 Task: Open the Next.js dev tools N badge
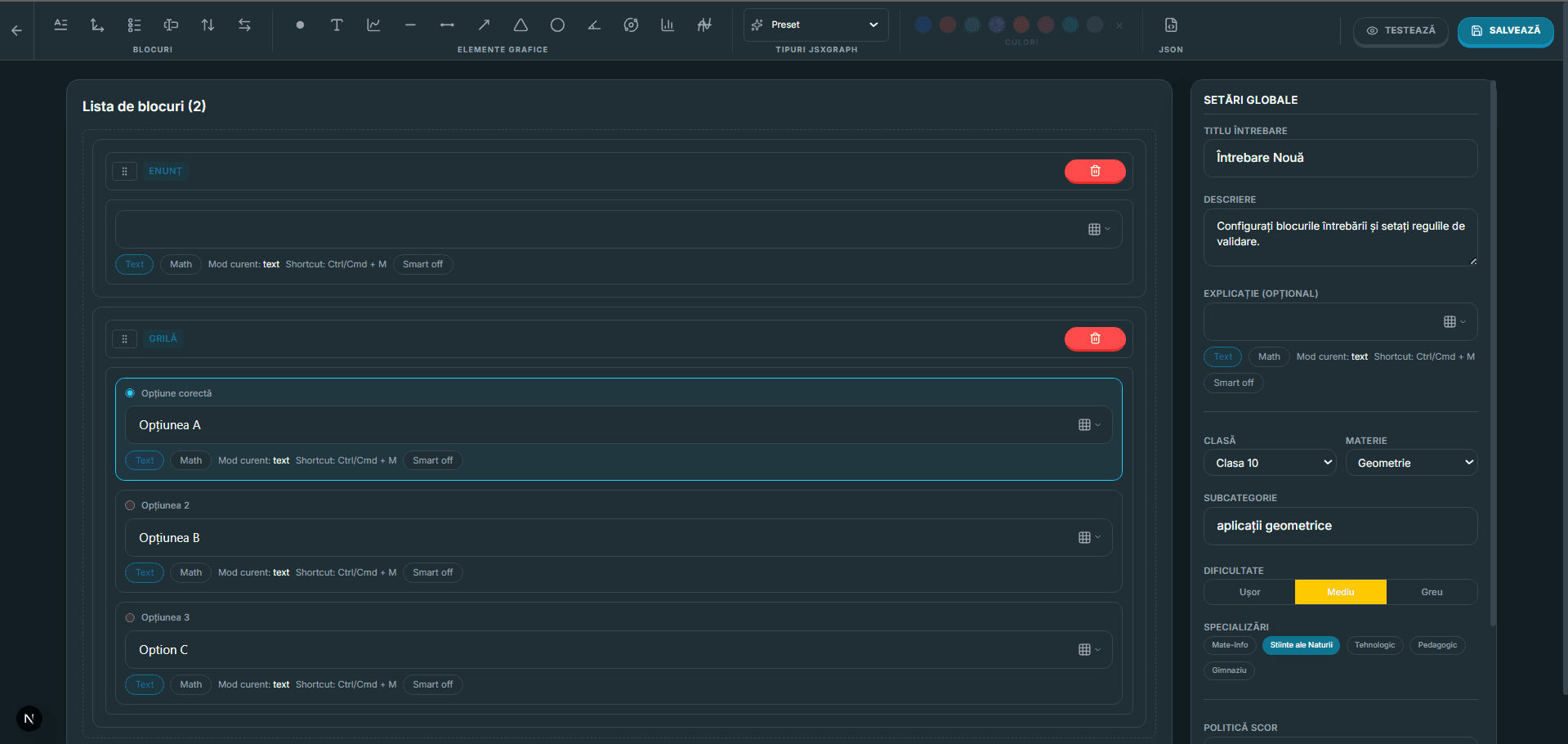click(29, 719)
